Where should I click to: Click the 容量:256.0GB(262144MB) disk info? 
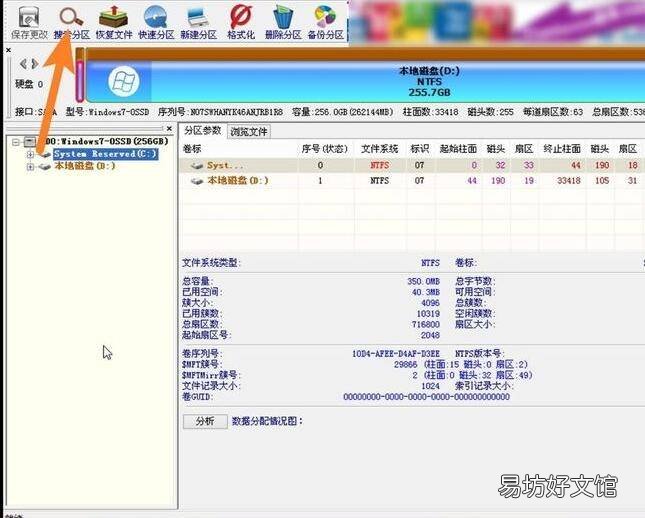[x=342, y=111]
